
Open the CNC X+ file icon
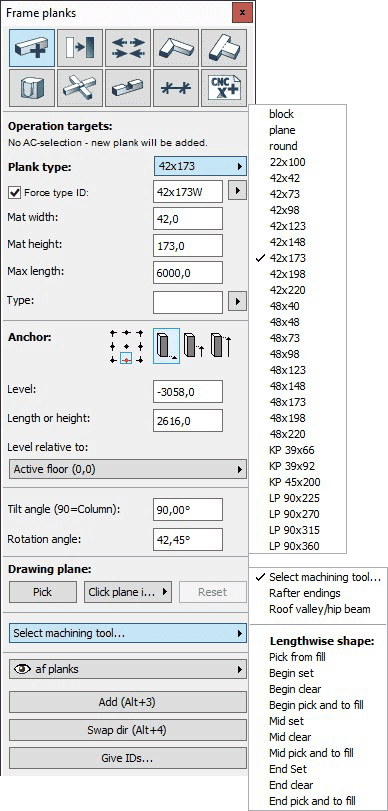tap(224, 88)
